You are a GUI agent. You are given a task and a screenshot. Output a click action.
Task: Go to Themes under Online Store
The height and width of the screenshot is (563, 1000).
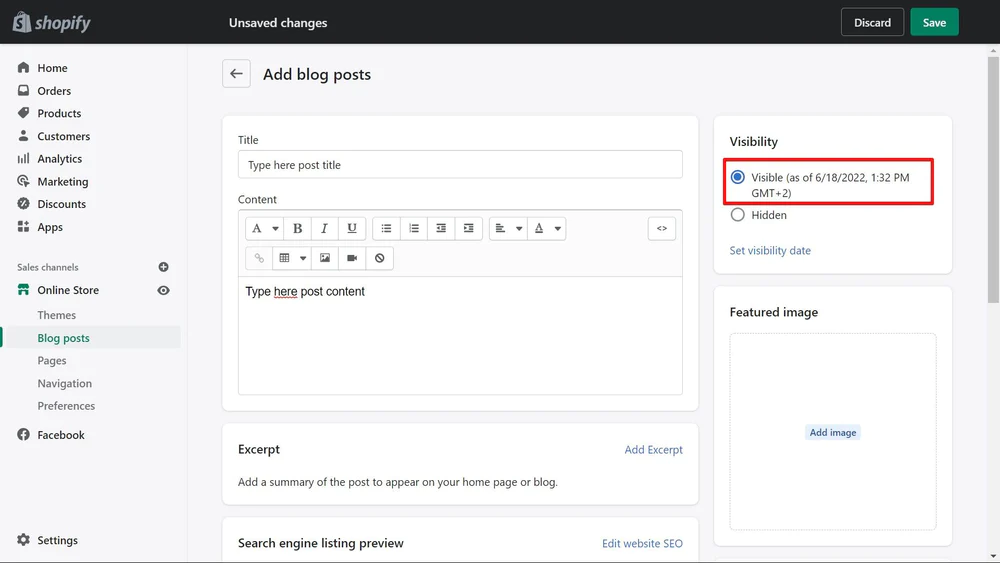57,315
